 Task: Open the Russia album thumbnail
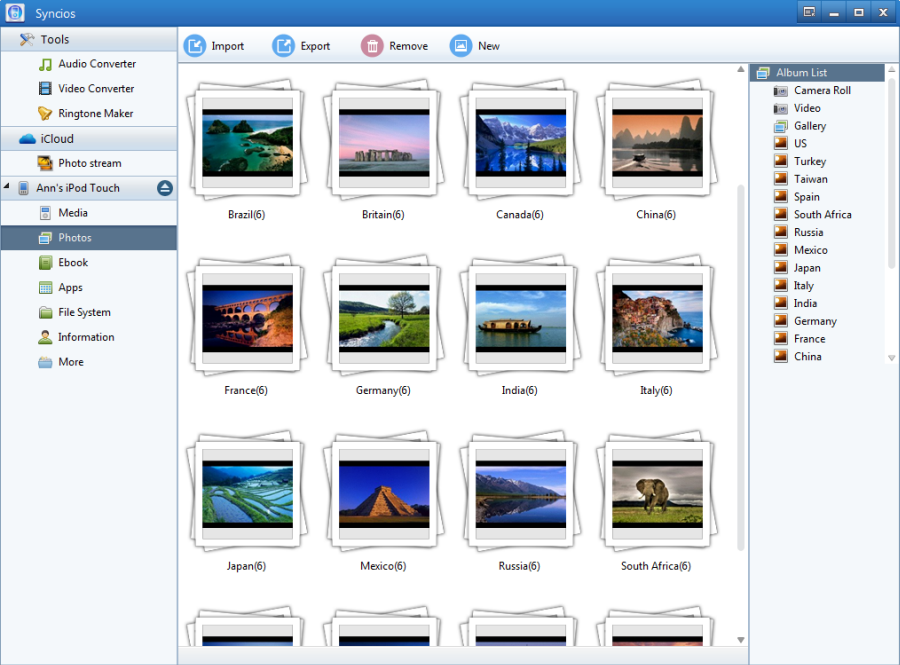[520, 493]
